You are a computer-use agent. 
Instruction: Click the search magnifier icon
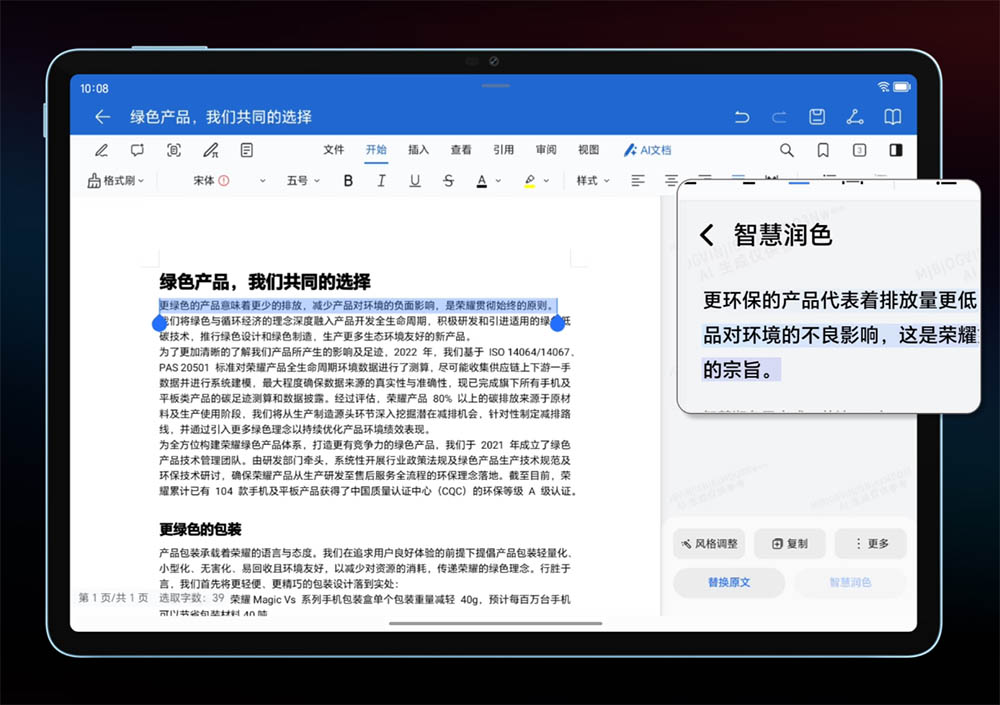[787, 150]
